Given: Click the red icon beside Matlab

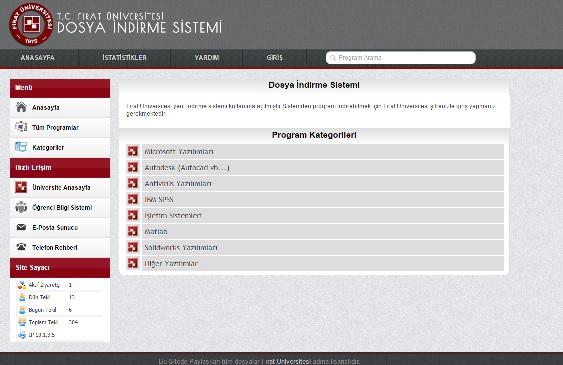Looking at the screenshot, I should [133, 231].
